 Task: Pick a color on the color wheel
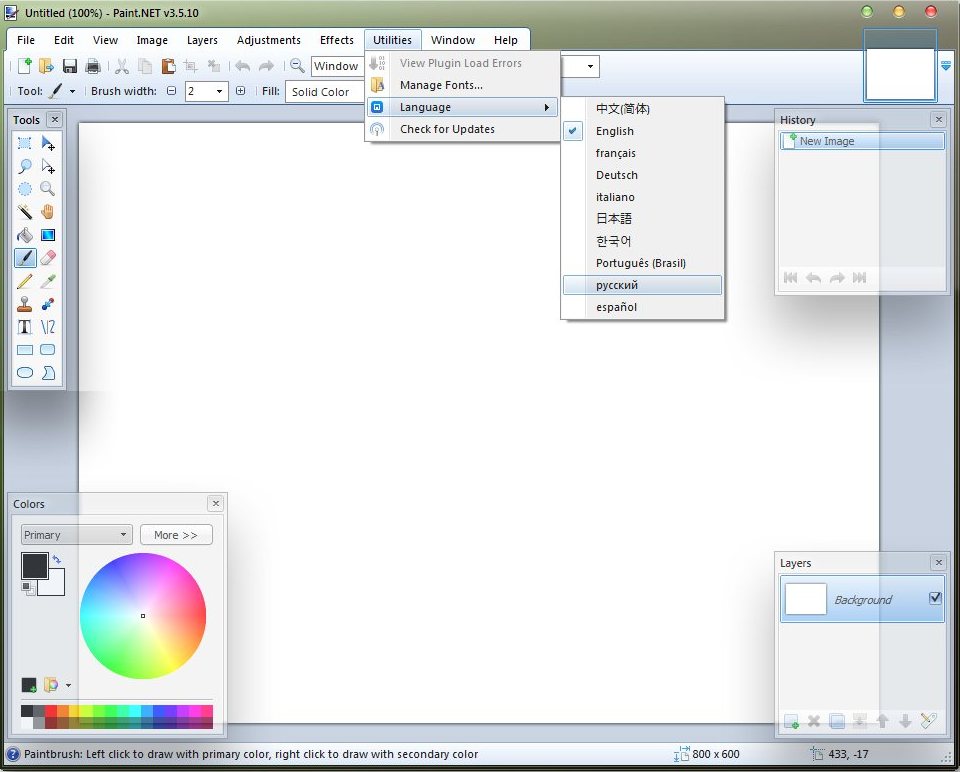coord(143,616)
